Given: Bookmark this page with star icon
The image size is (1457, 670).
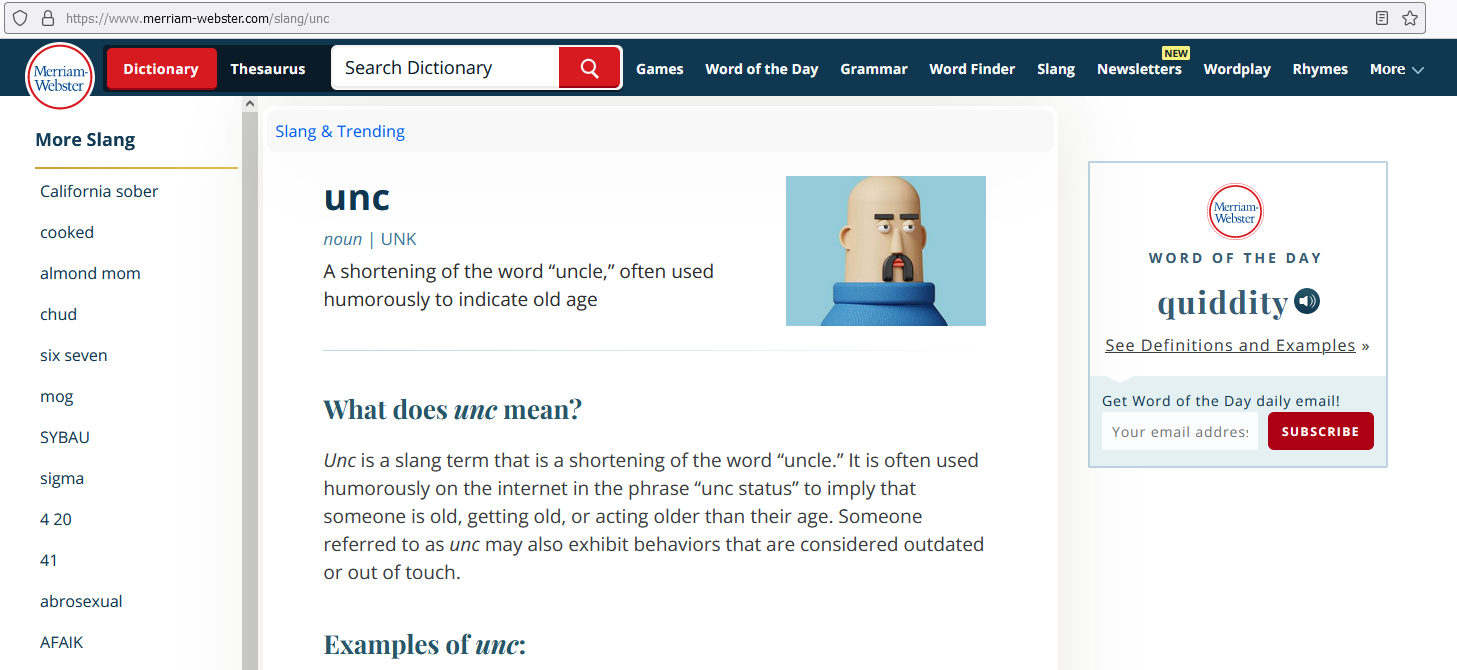Looking at the screenshot, I should [x=1410, y=18].
